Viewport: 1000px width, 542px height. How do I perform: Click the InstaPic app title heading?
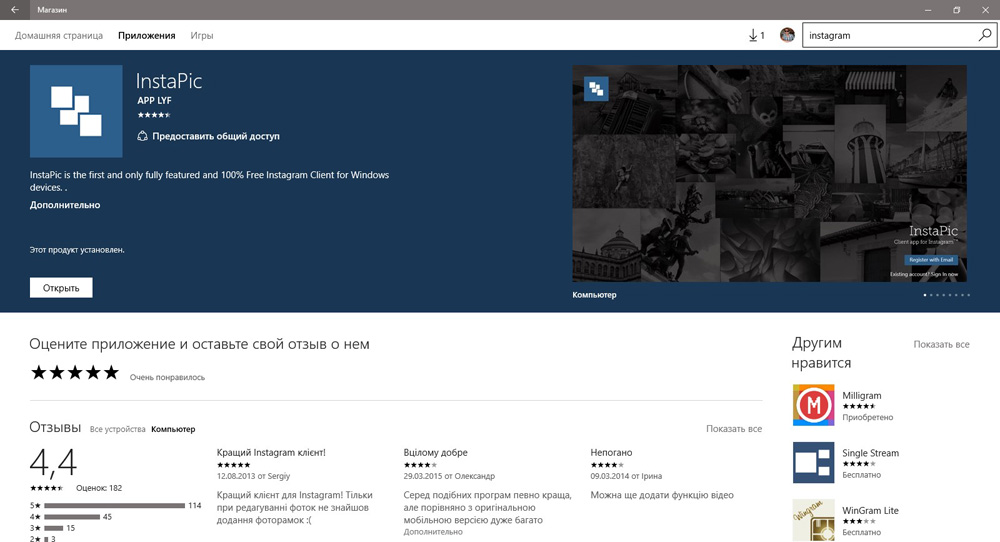[169, 81]
